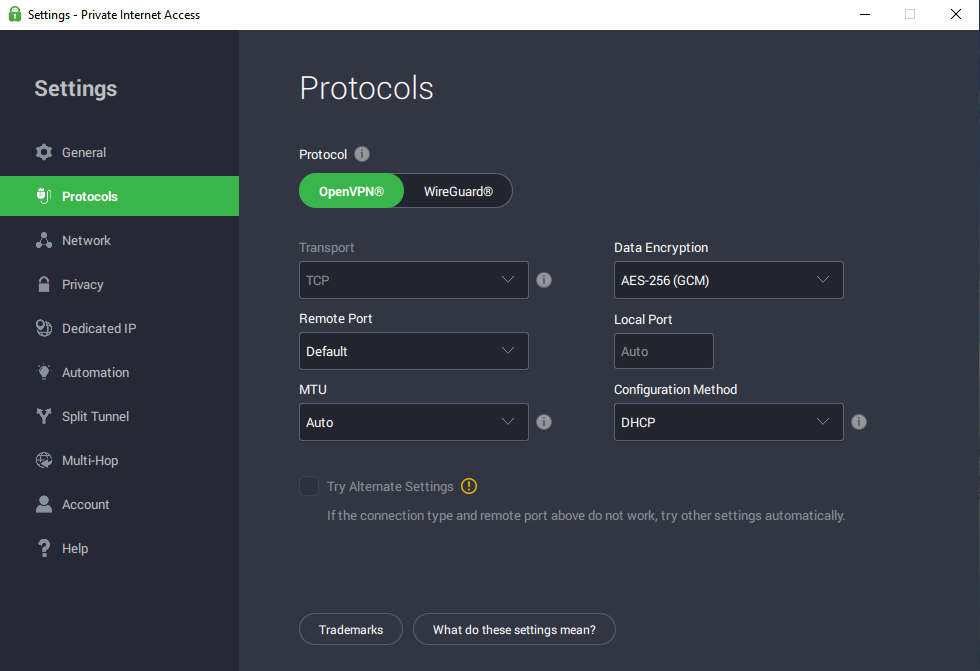Click the General gear icon in sidebar
The height and width of the screenshot is (671, 980).
point(44,152)
